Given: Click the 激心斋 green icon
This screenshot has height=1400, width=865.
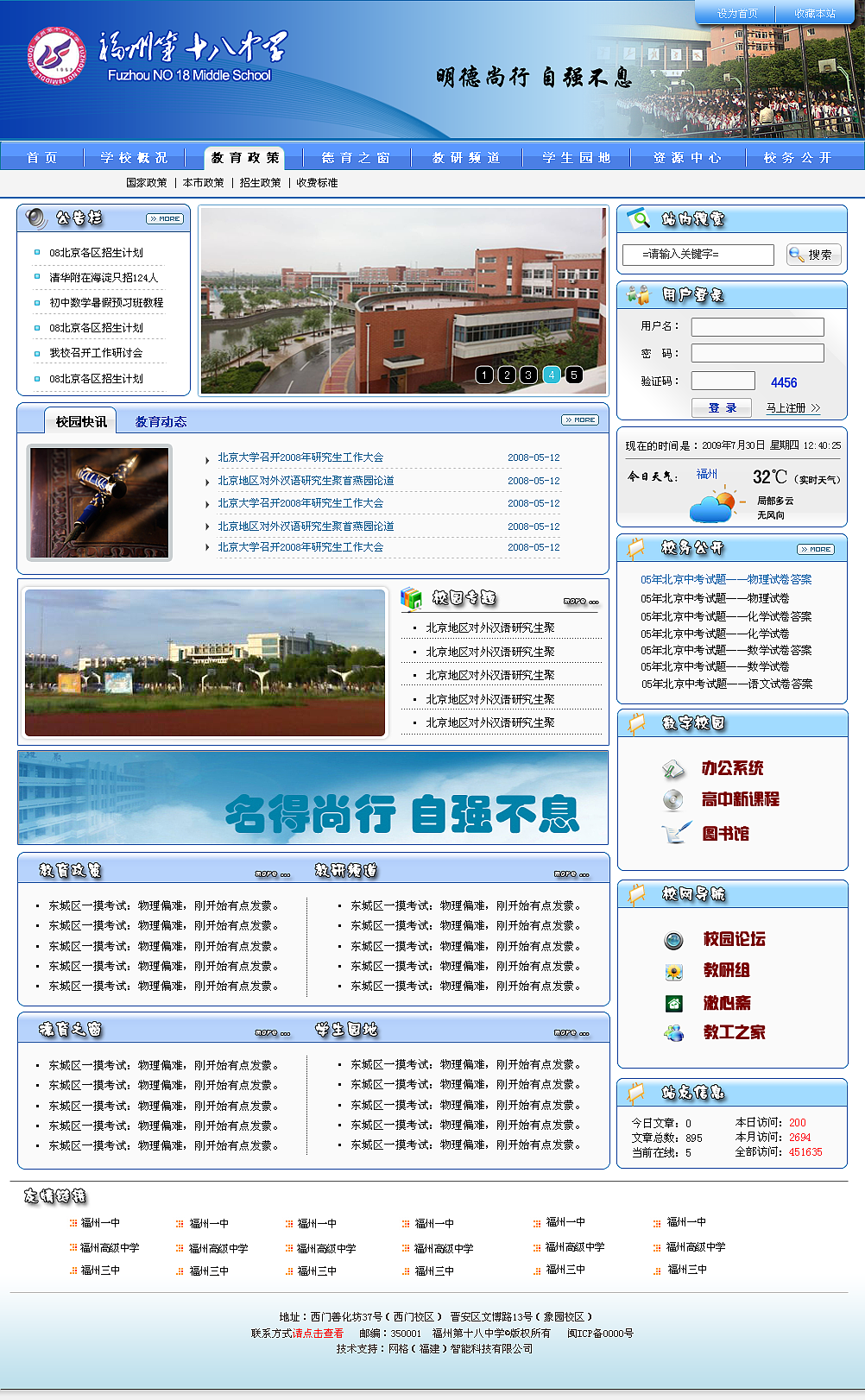Looking at the screenshot, I should tap(674, 1003).
